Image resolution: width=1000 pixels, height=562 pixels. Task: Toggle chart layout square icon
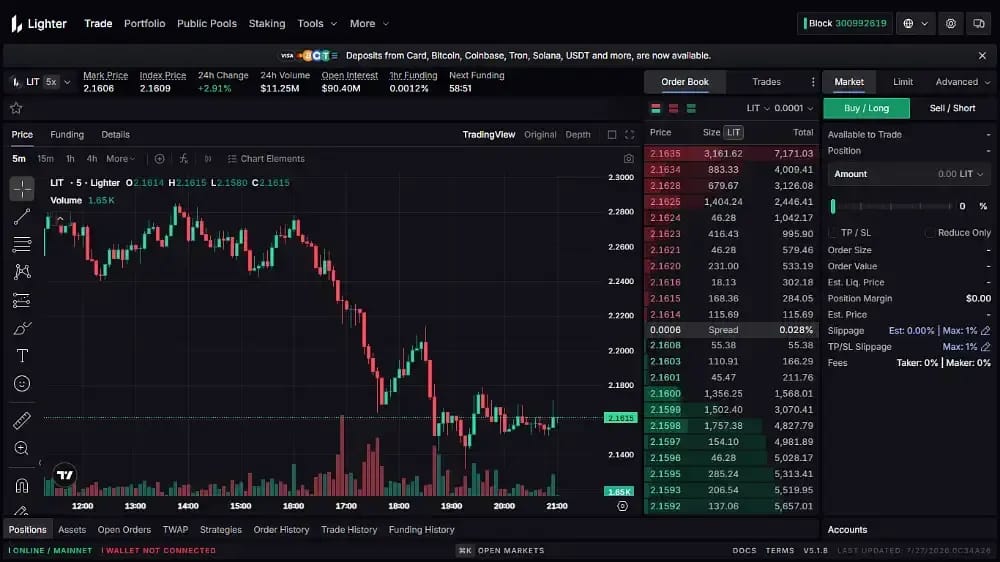612,135
